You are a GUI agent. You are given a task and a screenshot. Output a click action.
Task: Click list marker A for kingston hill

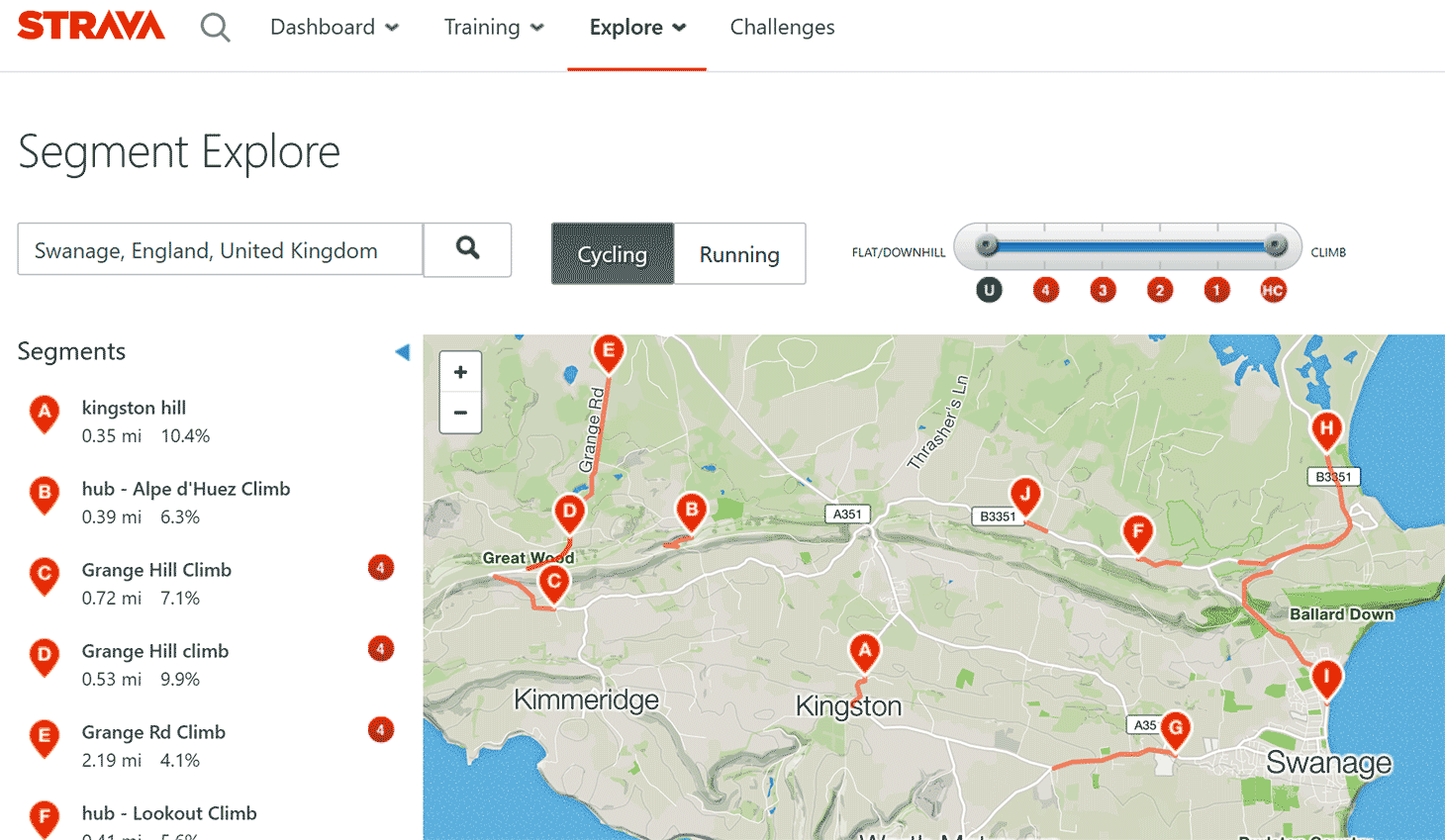(x=45, y=414)
